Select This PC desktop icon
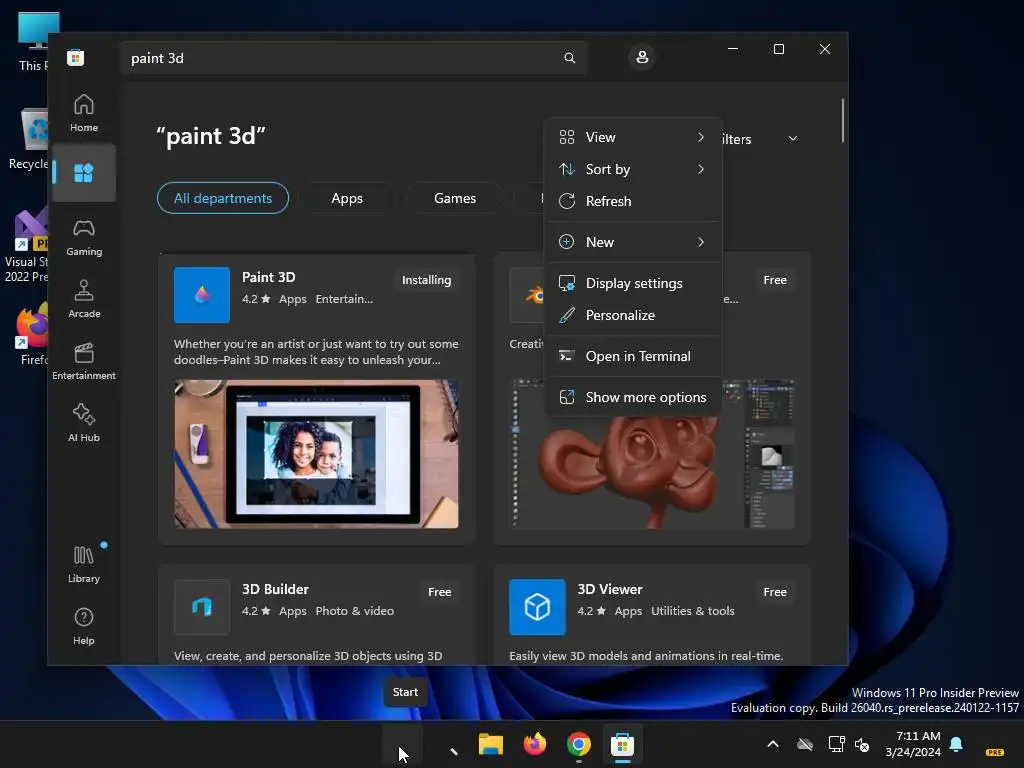The height and width of the screenshot is (768, 1024). tap(33, 41)
